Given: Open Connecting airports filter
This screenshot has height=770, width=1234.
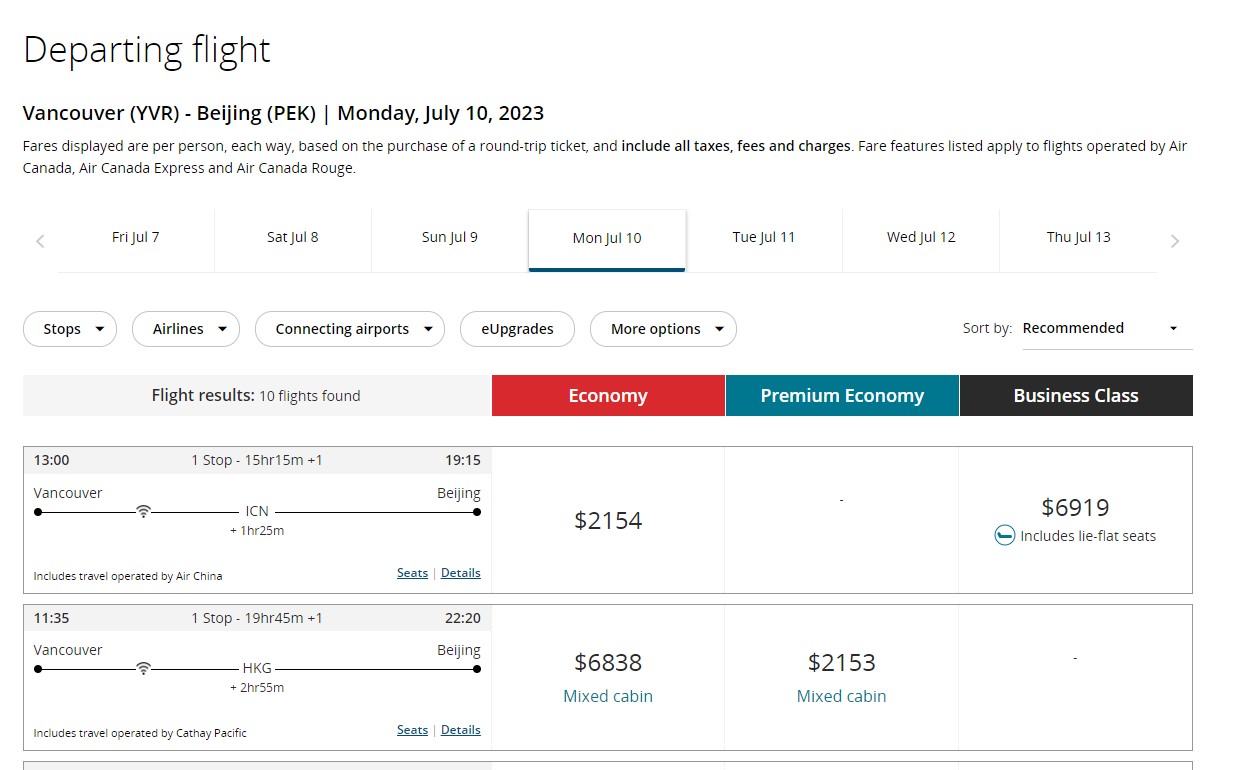Looking at the screenshot, I should tap(349, 329).
